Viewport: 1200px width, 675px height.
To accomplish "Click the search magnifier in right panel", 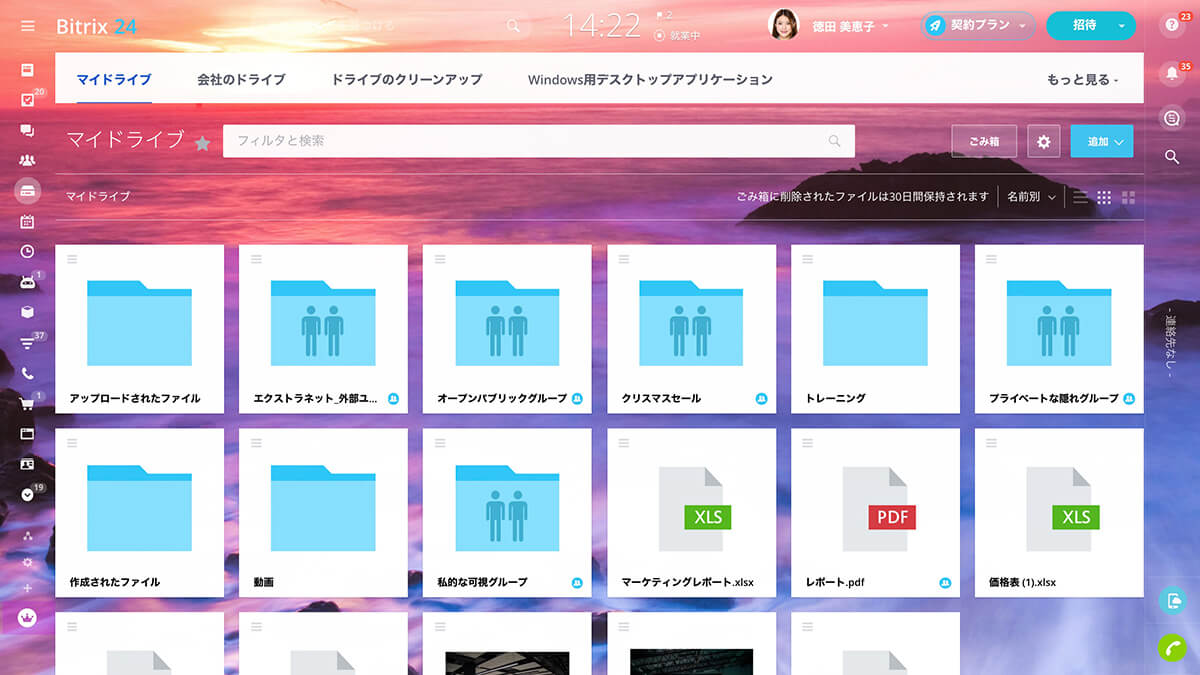I will tap(1172, 157).
